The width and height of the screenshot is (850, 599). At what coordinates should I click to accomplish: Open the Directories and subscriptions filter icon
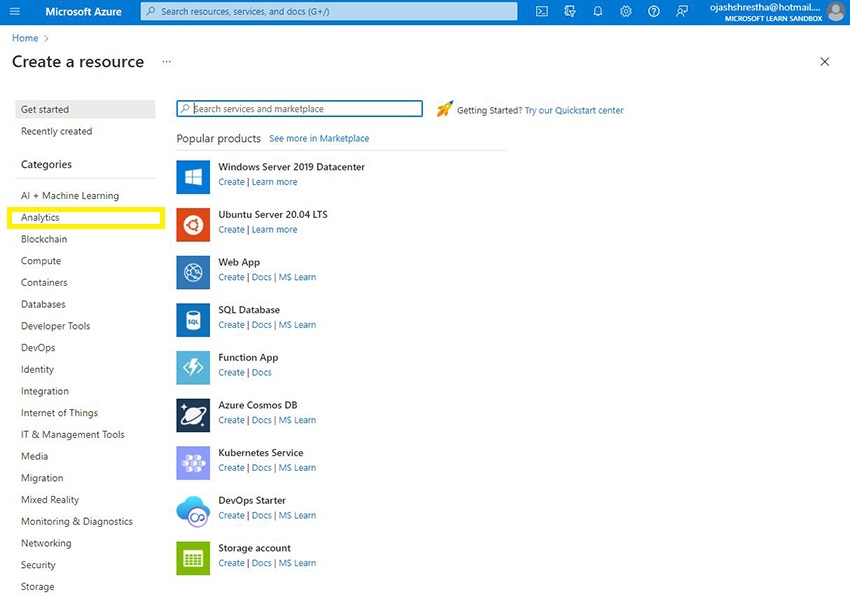(x=570, y=11)
